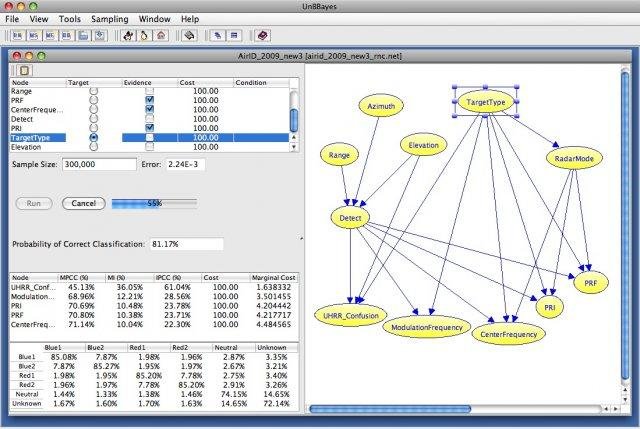Click the Sample Size input field

click(x=99, y=164)
